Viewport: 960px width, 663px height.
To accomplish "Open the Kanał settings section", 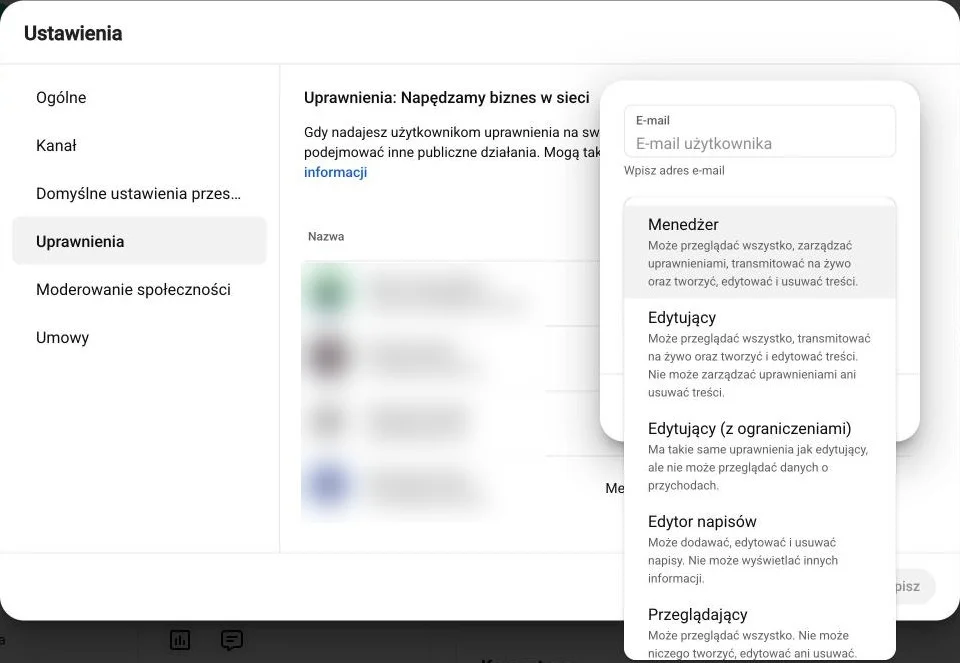I will click(140, 146).
